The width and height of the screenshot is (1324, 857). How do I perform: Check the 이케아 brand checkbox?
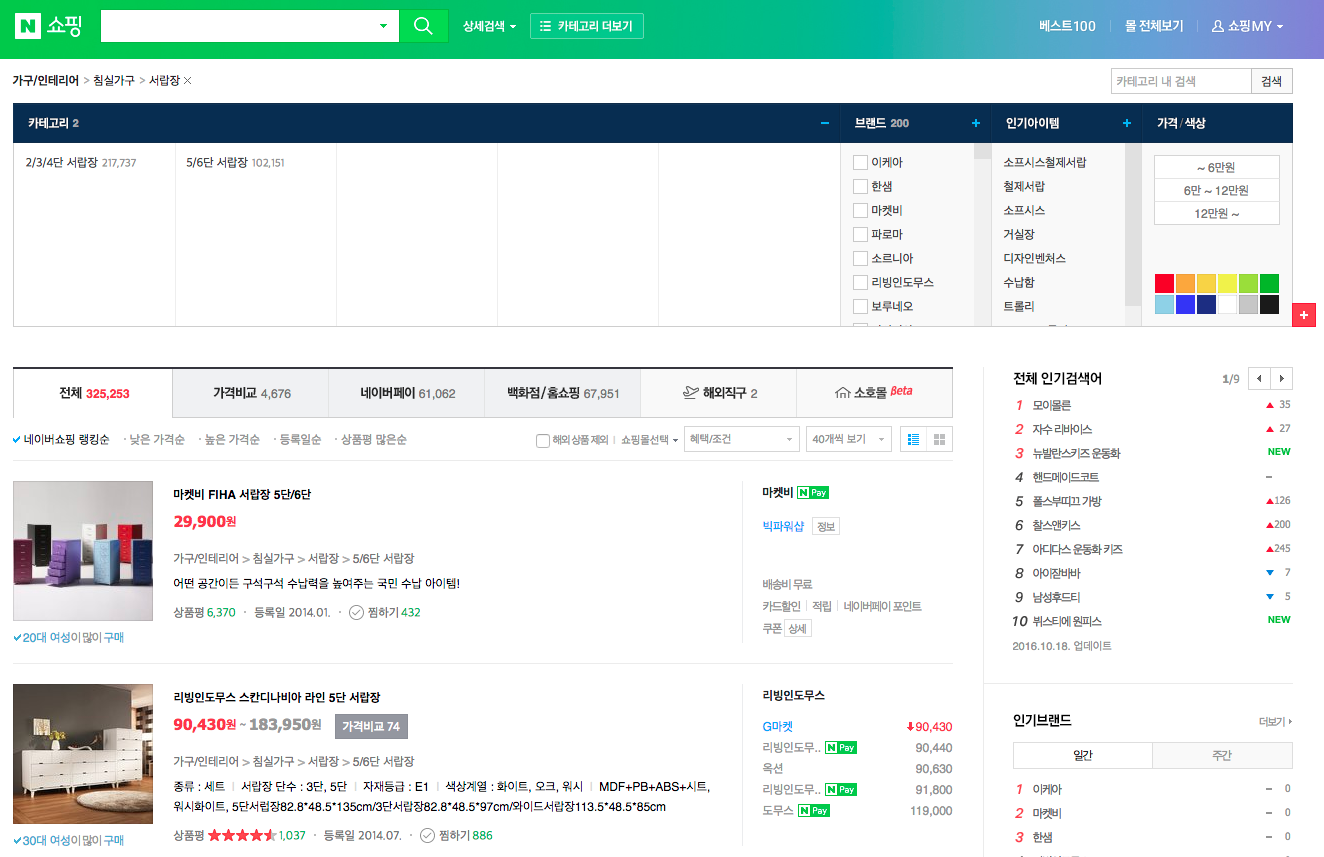tap(860, 162)
